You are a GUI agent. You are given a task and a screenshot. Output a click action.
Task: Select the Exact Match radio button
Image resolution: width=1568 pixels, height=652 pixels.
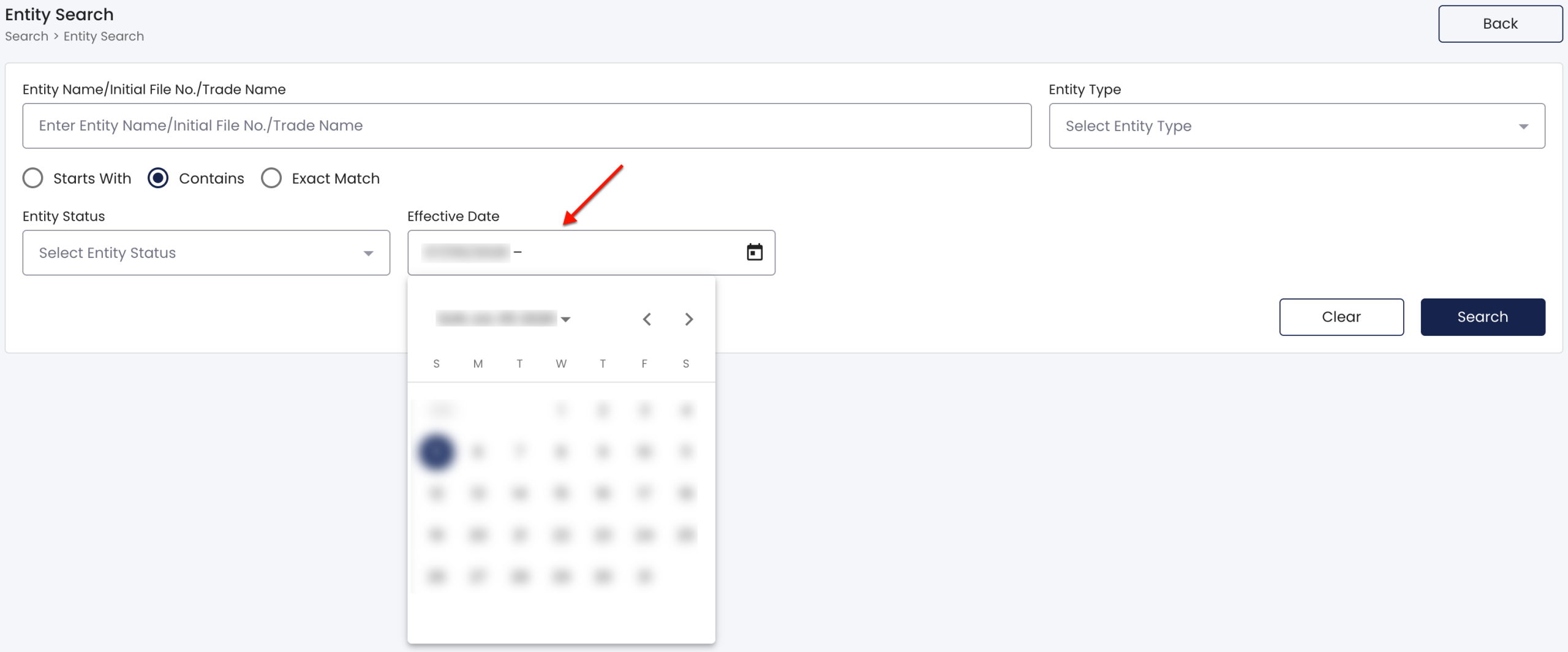tap(271, 178)
